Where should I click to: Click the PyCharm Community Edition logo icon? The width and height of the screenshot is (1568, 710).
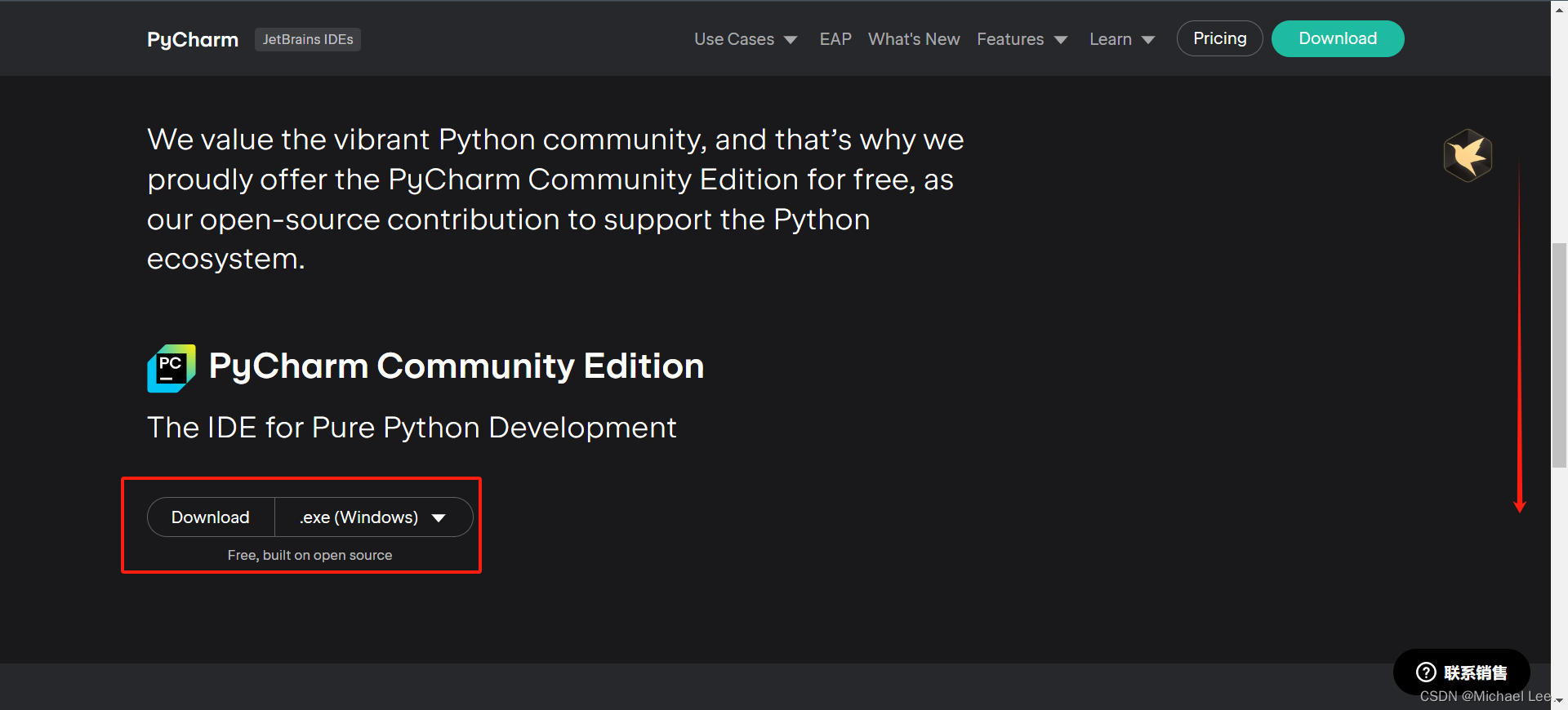pos(171,368)
